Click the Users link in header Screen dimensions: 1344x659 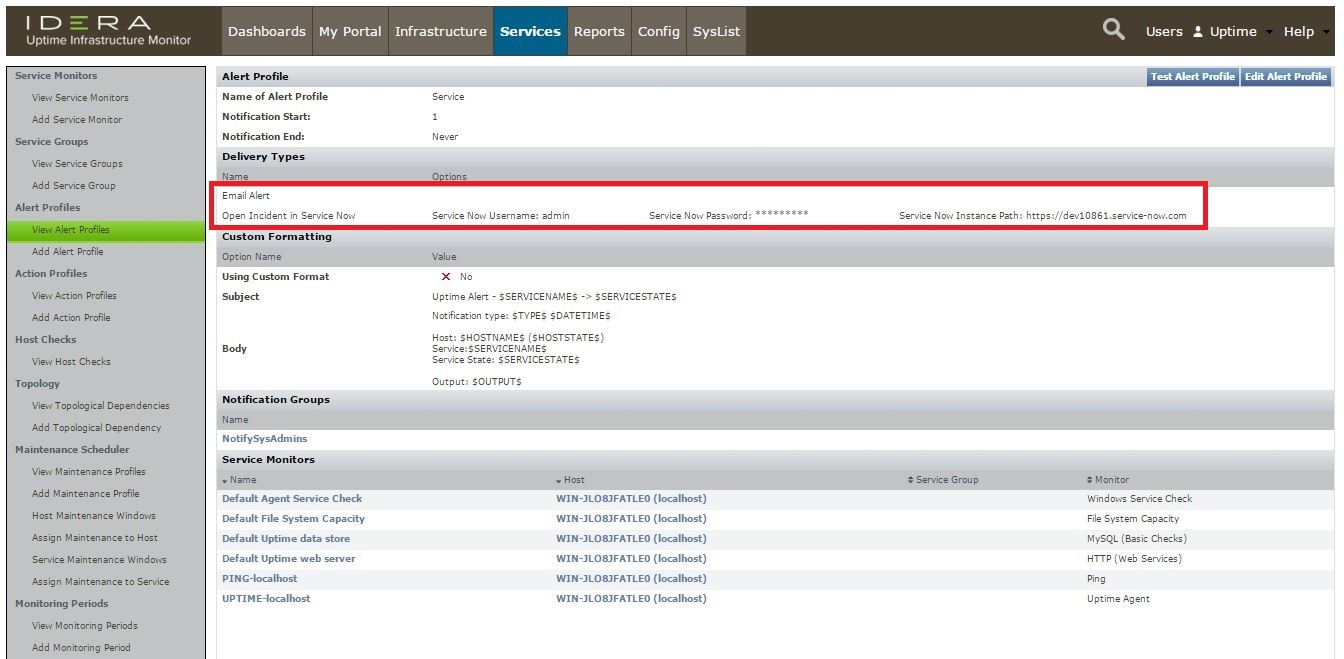pos(1164,31)
